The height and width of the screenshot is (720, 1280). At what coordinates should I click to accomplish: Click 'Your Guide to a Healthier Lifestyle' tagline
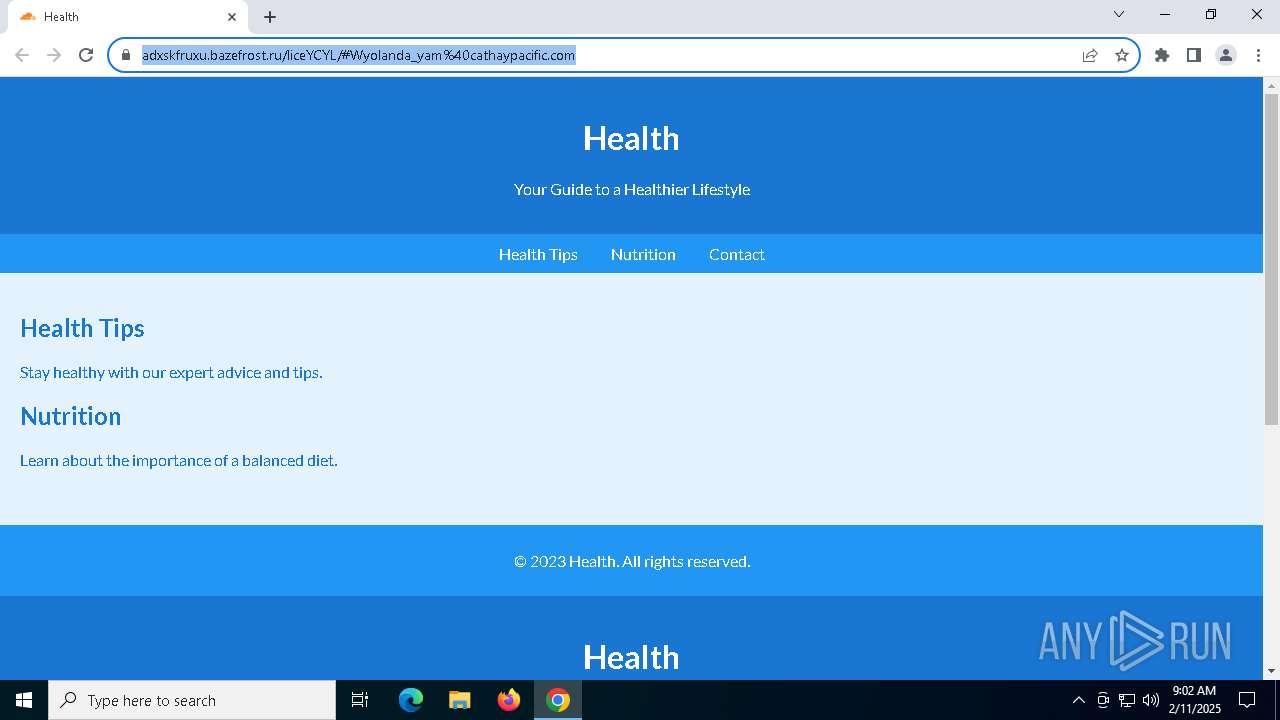point(632,189)
